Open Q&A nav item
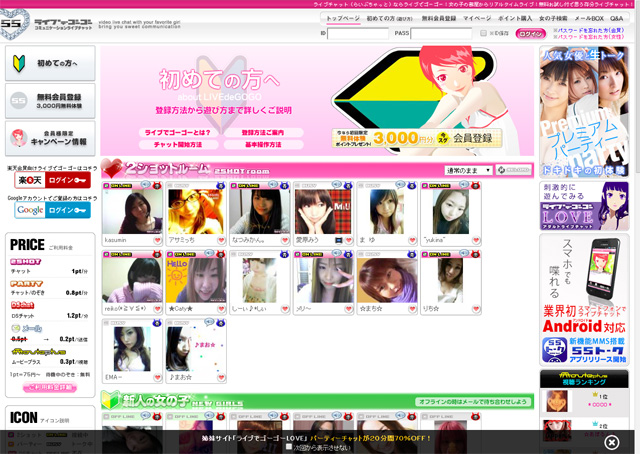The width and height of the screenshot is (640, 454). click(x=616, y=18)
